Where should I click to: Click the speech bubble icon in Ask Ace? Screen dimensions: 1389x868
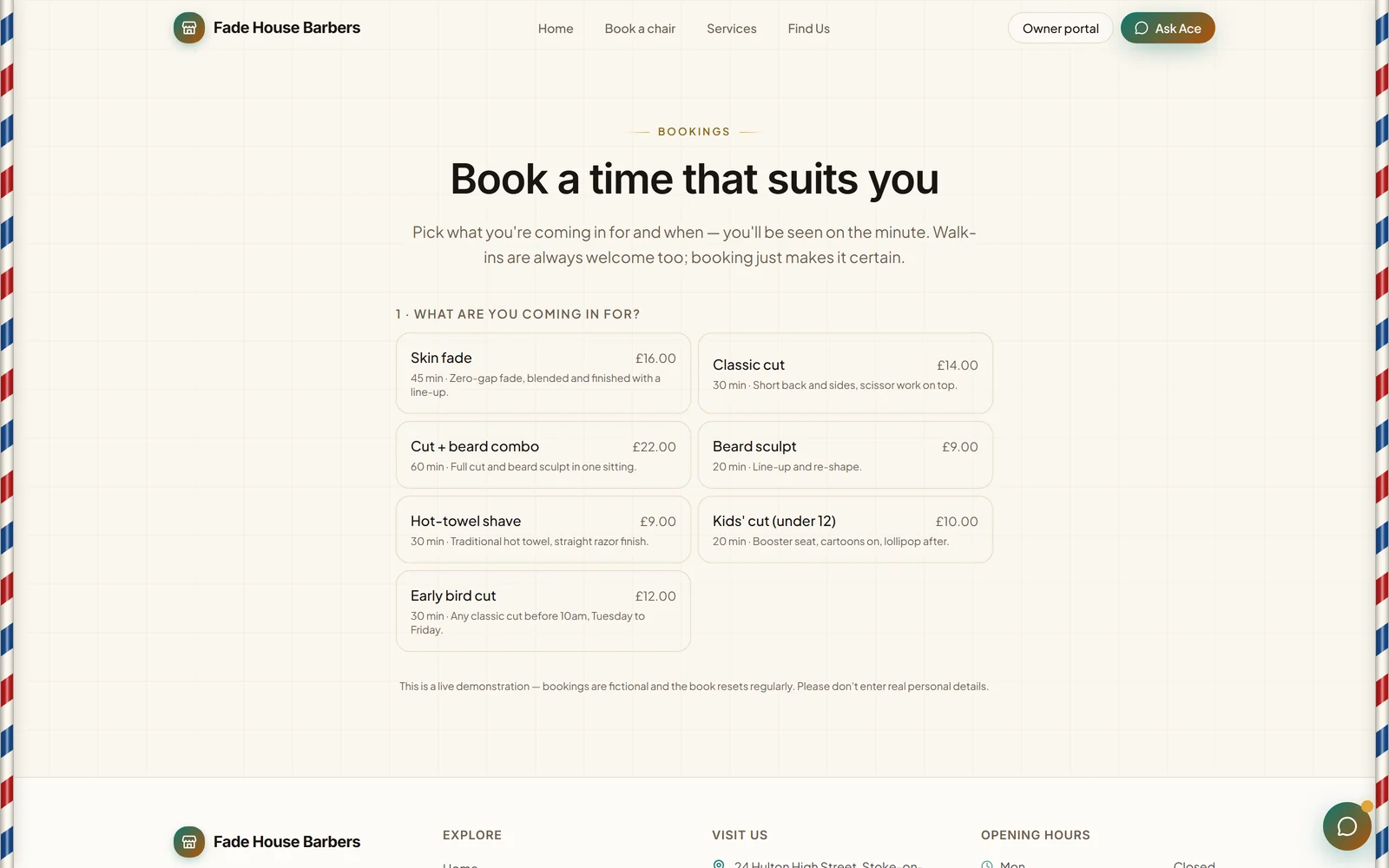(x=1142, y=28)
